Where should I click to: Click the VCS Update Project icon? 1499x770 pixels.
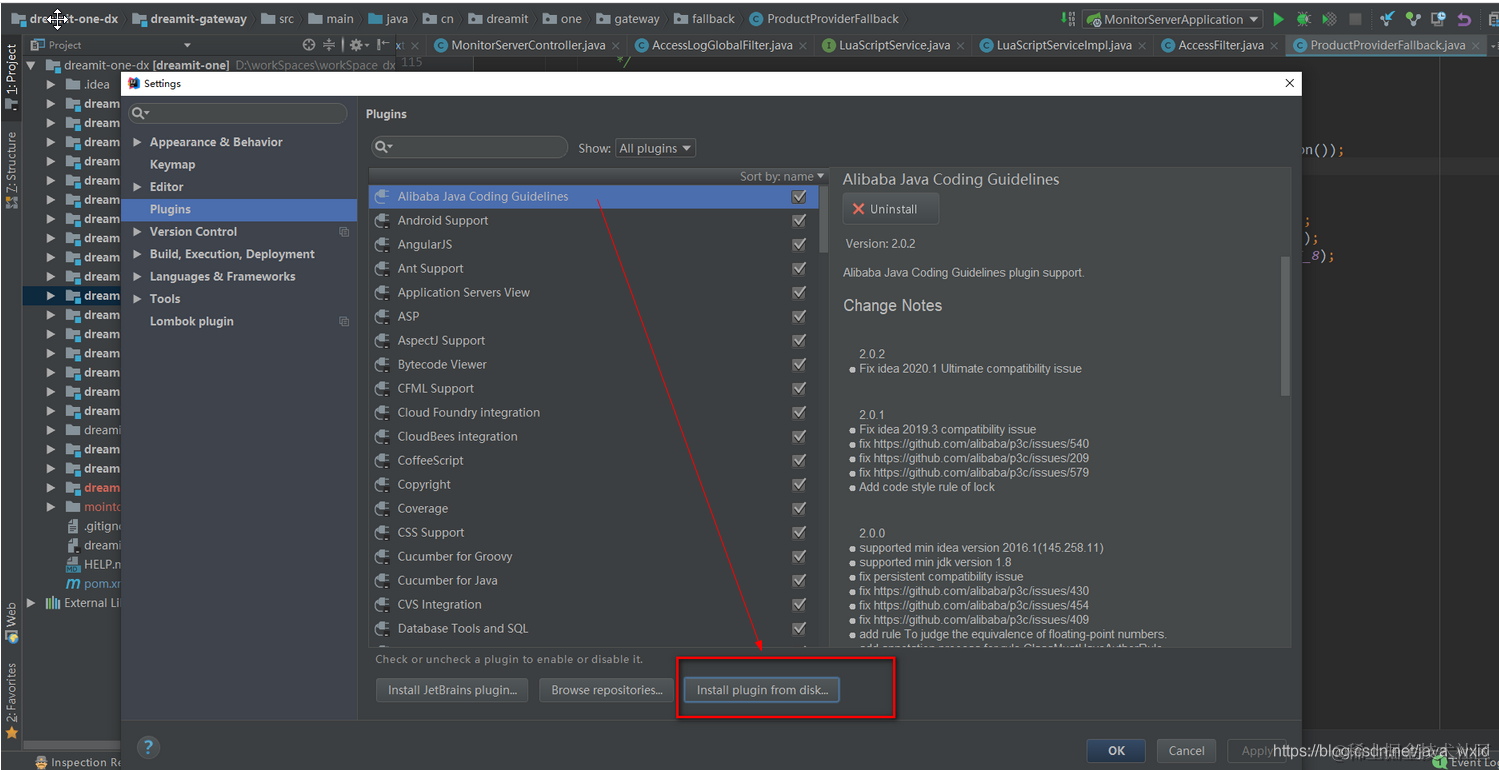[1387, 19]
